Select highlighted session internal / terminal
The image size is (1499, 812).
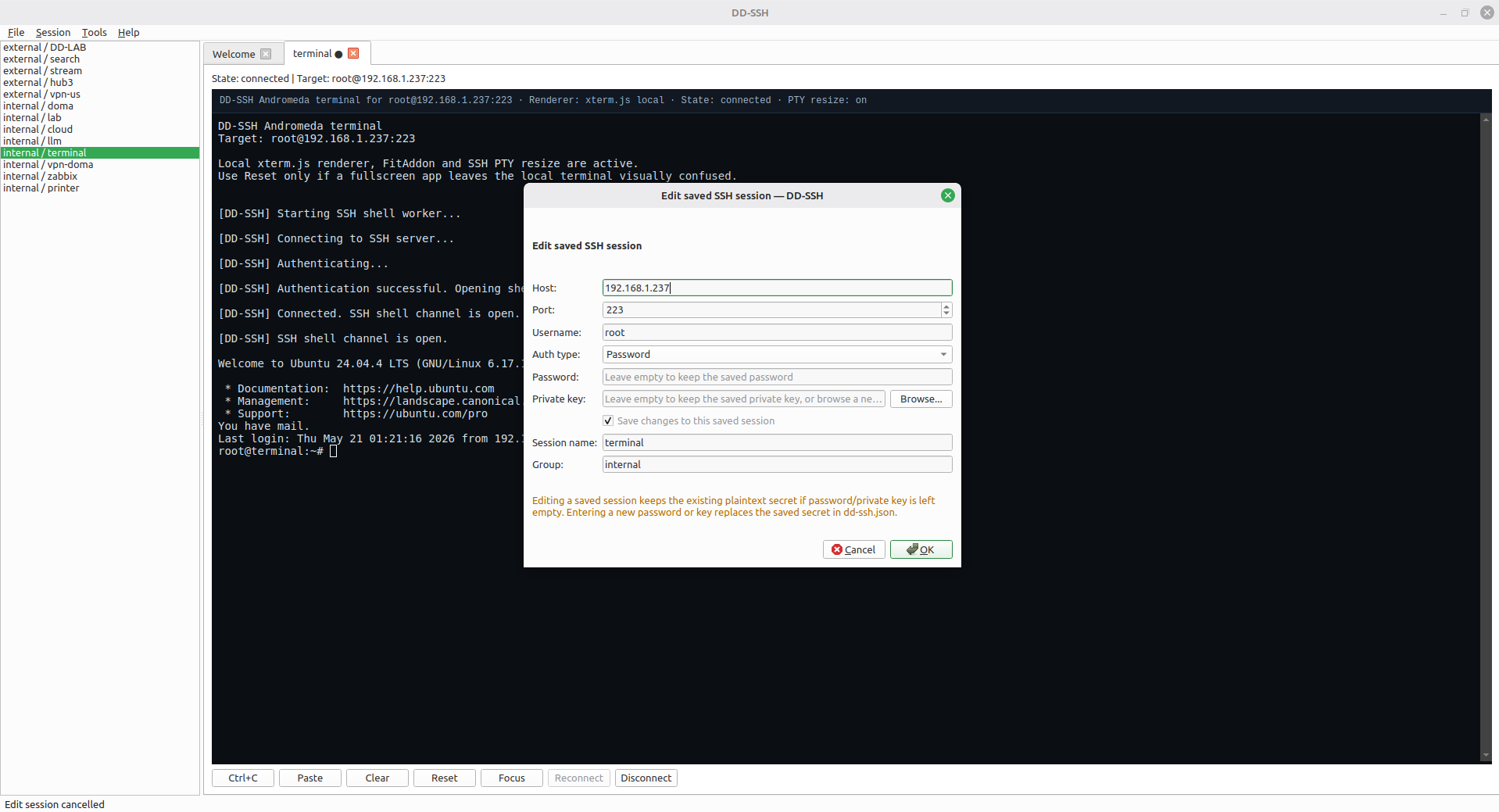pos(100,153)
